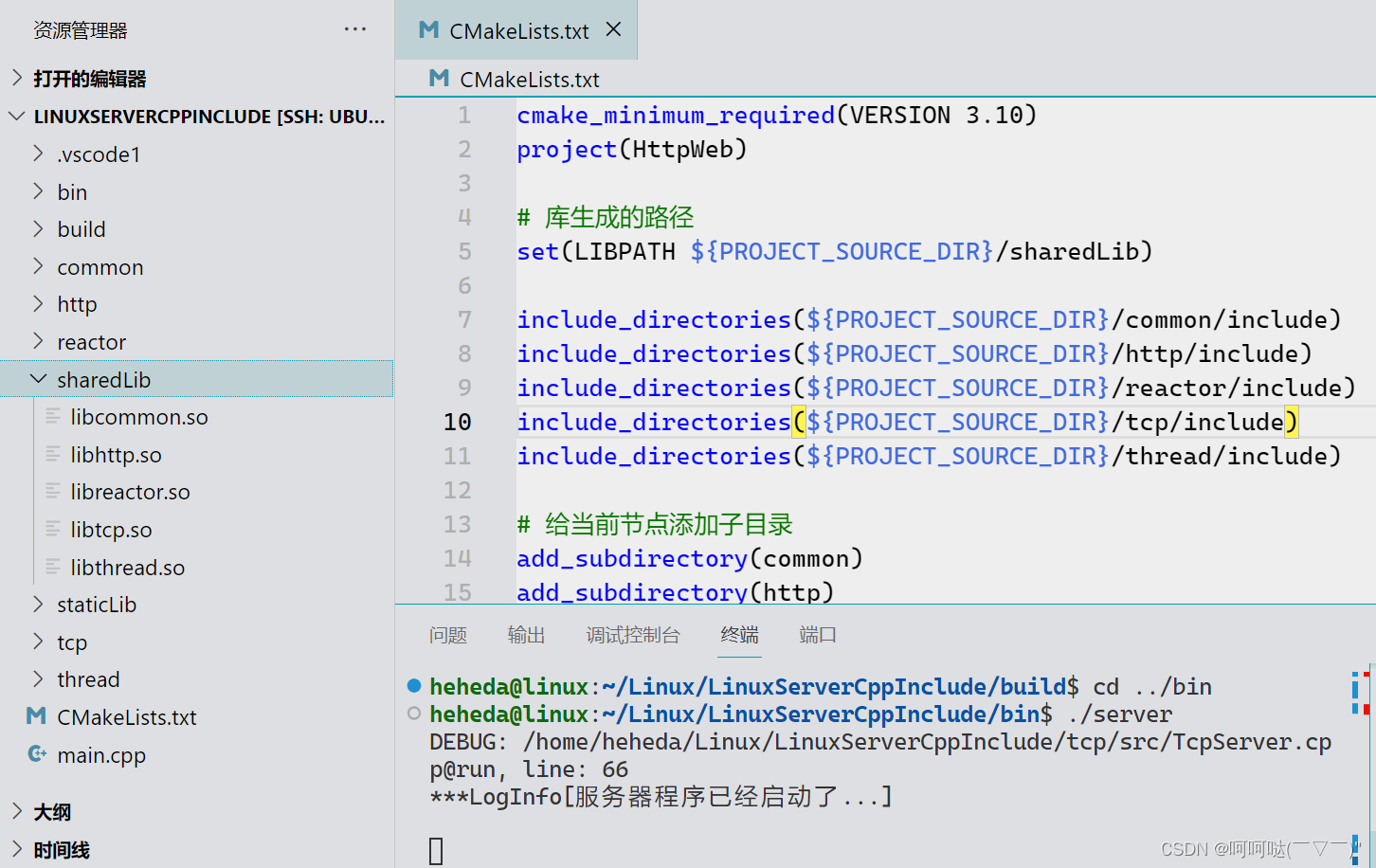Expand the .vscode1 folder
Image resolution: width=1376 pixels, height=868 pixels.
pos(39,154)
